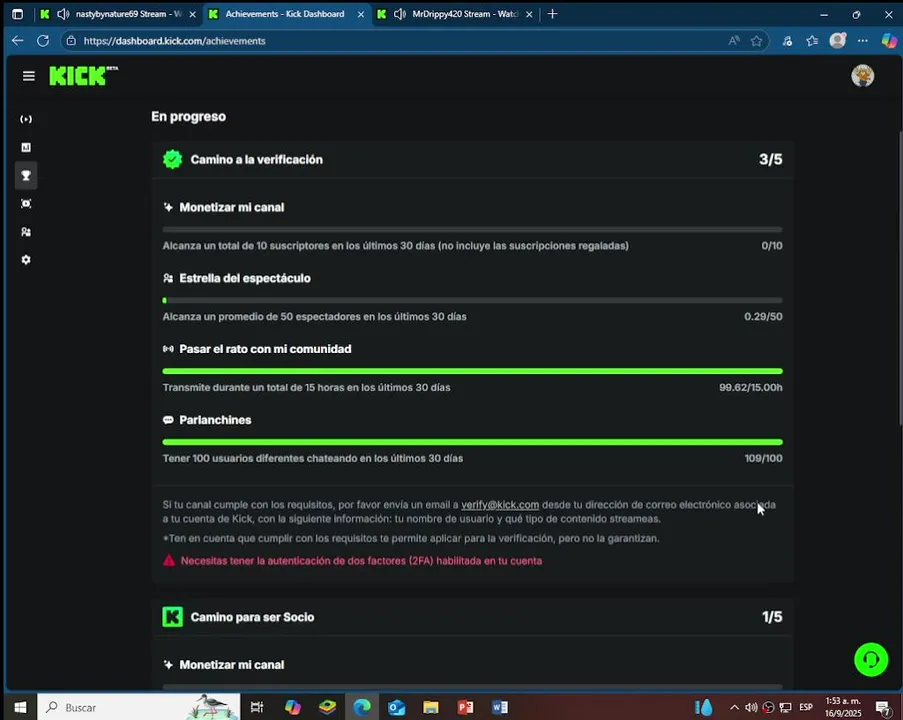Open the stream icon in the sidebar
903x720 pixels.
tap(26, 119)
